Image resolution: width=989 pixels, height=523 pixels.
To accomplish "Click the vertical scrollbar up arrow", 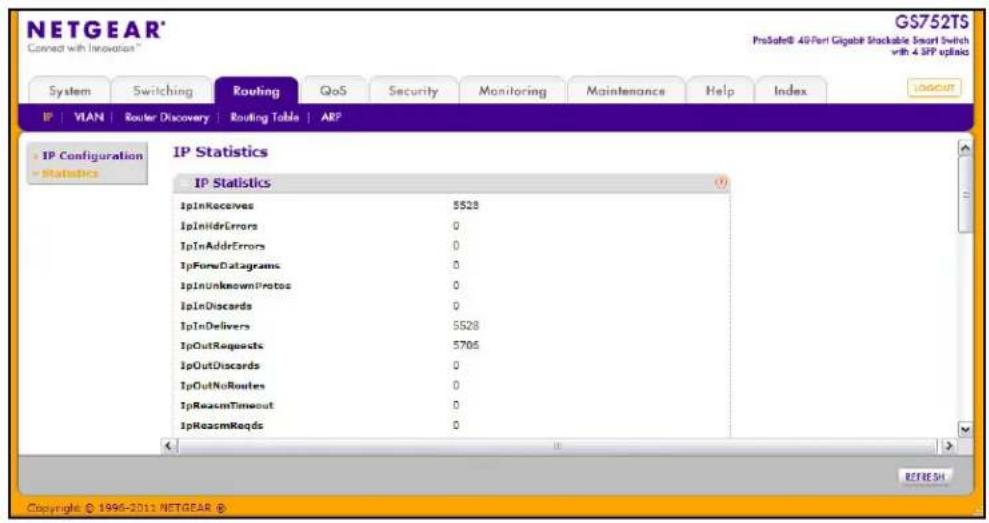I will click(964, 148).
